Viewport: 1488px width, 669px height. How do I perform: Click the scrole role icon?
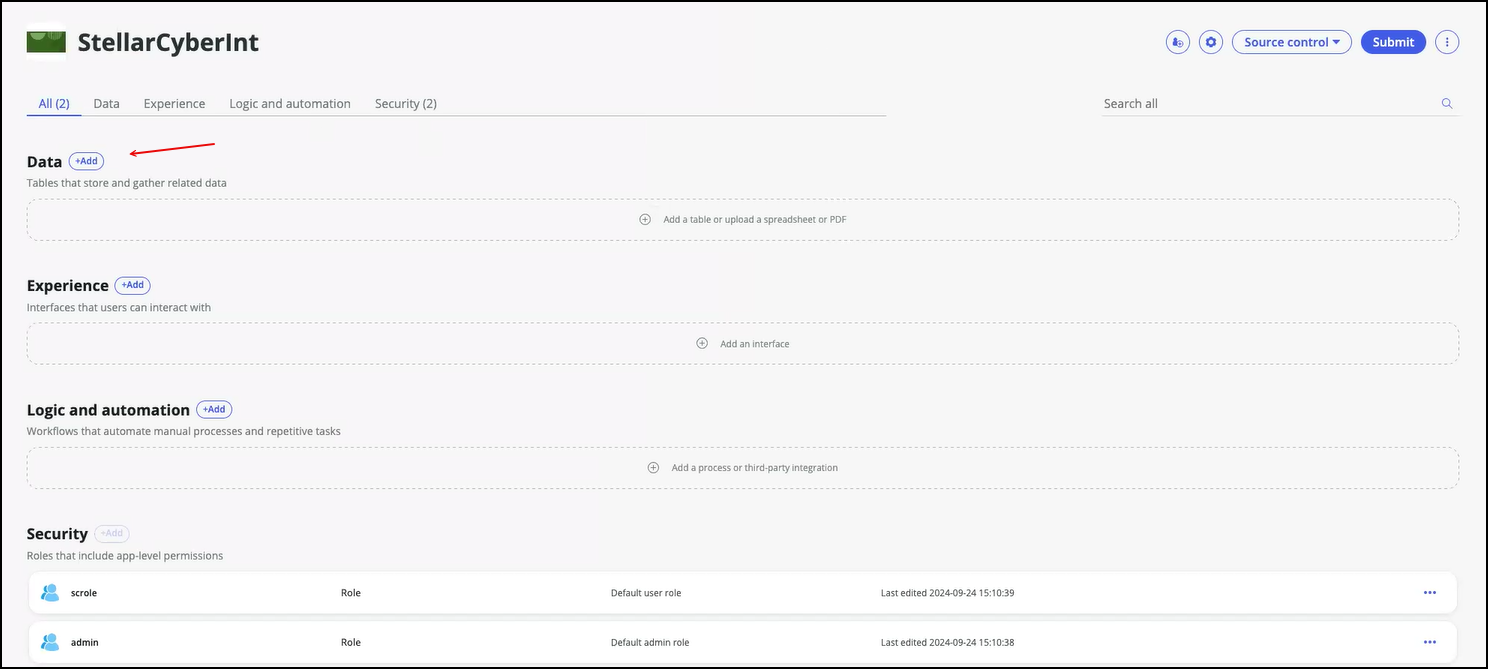[x=50, y=593]
